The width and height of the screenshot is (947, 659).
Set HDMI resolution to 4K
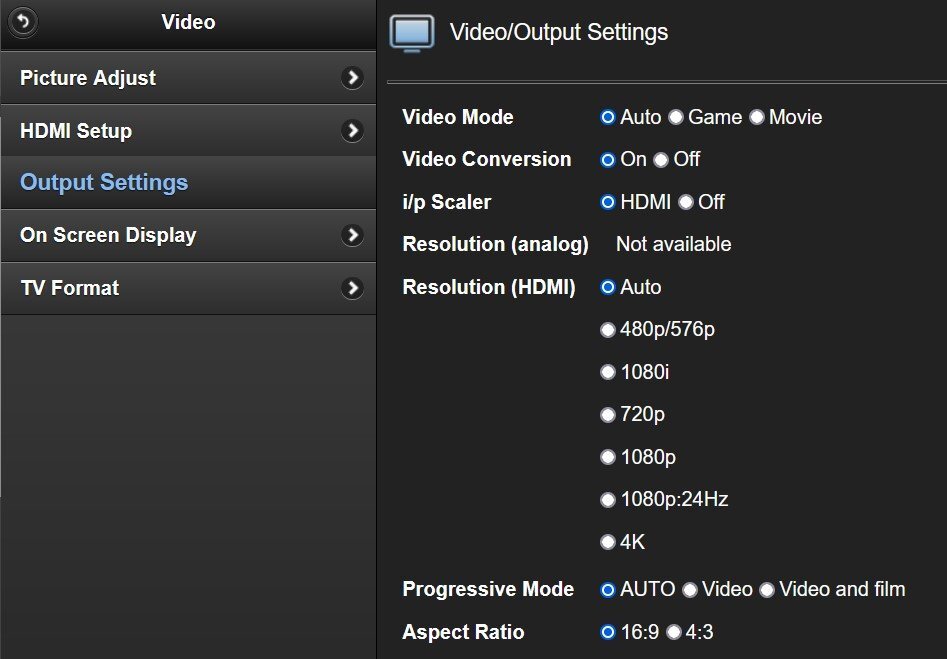pos(608,542)
